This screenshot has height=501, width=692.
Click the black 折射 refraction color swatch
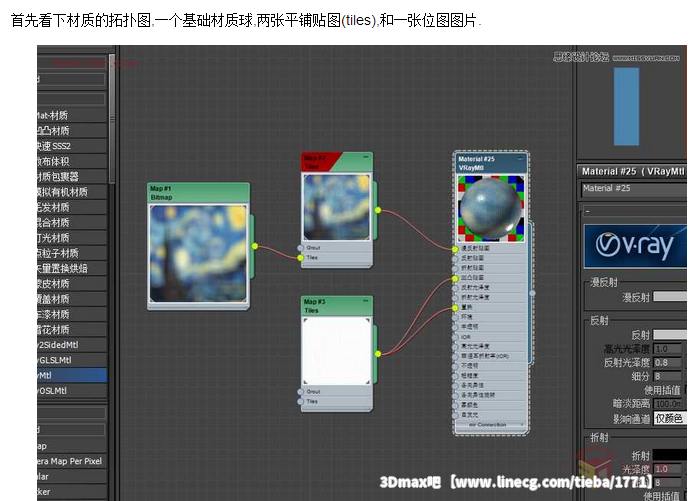pyautogui.click(x=670, y=455)
